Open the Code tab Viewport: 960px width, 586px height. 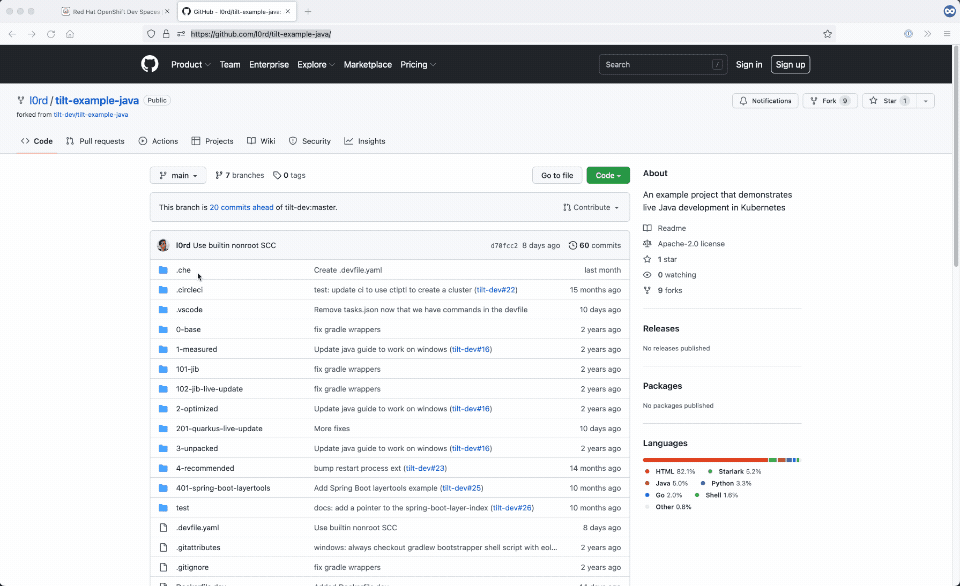(37, 141)
